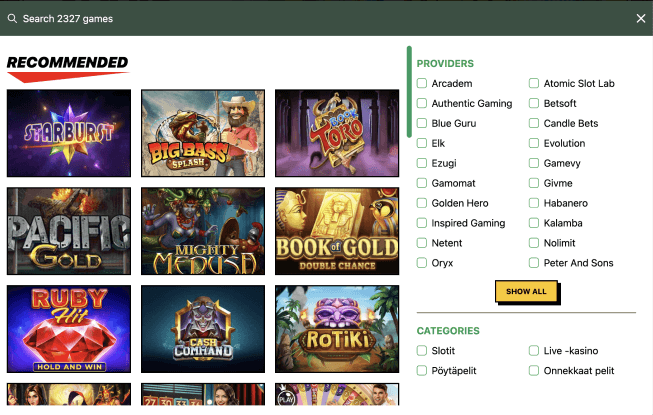This screenshot has height=415, width=653.
Task: Launch Ruby Hit Hold and Win
Action: [69, 329]
